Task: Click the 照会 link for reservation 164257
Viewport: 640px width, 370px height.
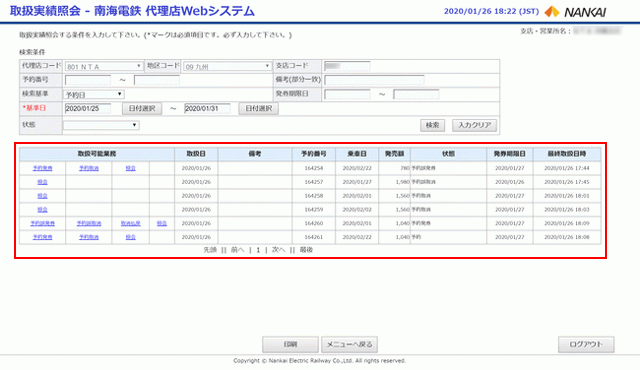Action: pyautogui.click(x=42, y=182)
